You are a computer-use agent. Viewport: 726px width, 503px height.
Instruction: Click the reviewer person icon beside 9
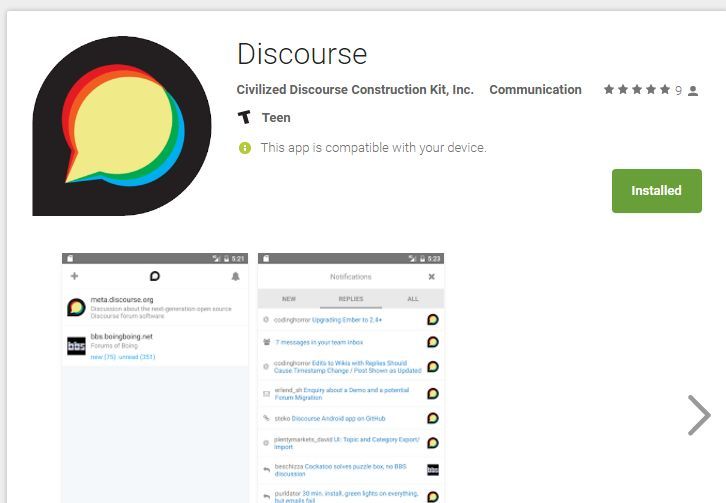click(x=693, y=91)
